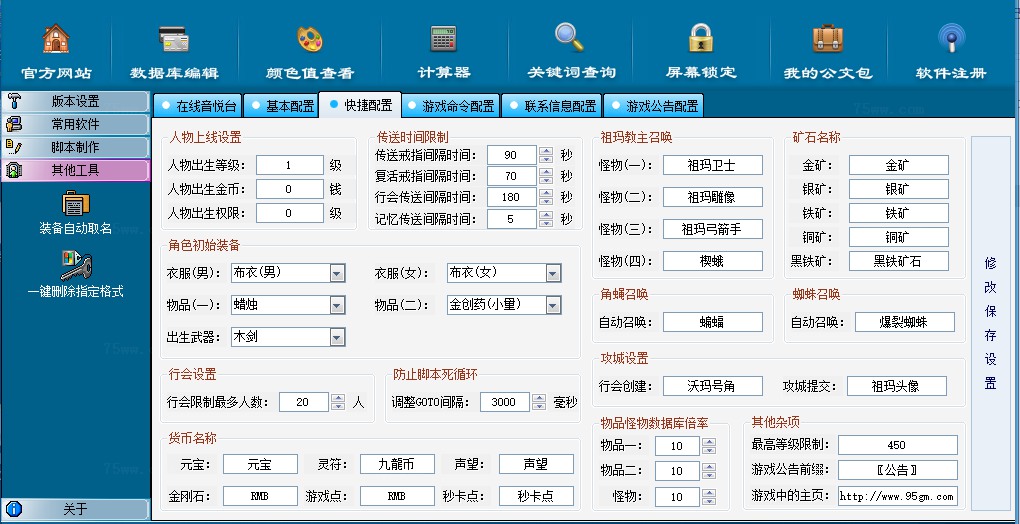Open the 颜色值查看 palette tool

coord(309,40)
